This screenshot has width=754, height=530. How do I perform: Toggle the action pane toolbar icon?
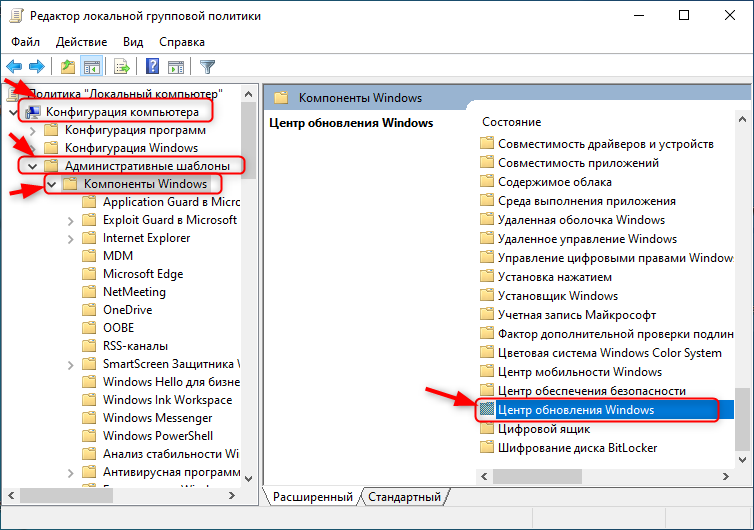point(176,66)
